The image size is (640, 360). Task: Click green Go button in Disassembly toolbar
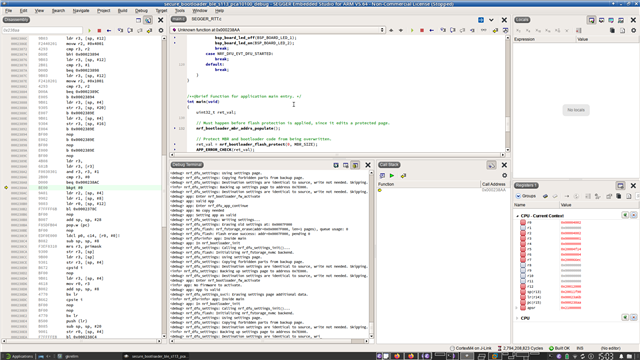click(89, 30)
